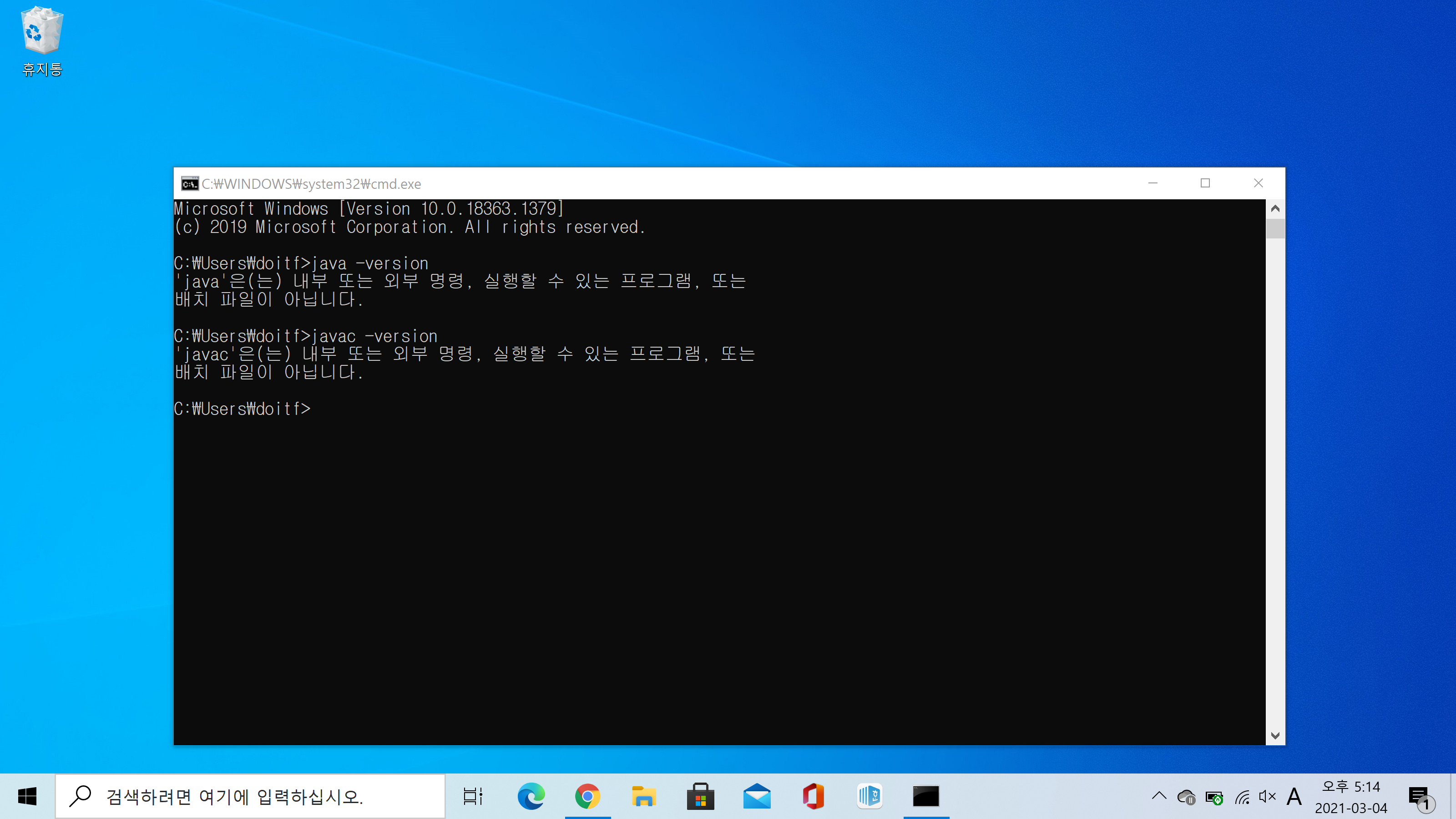
Task: Open File Explorer from the taskbar
Action: [644, 796]
